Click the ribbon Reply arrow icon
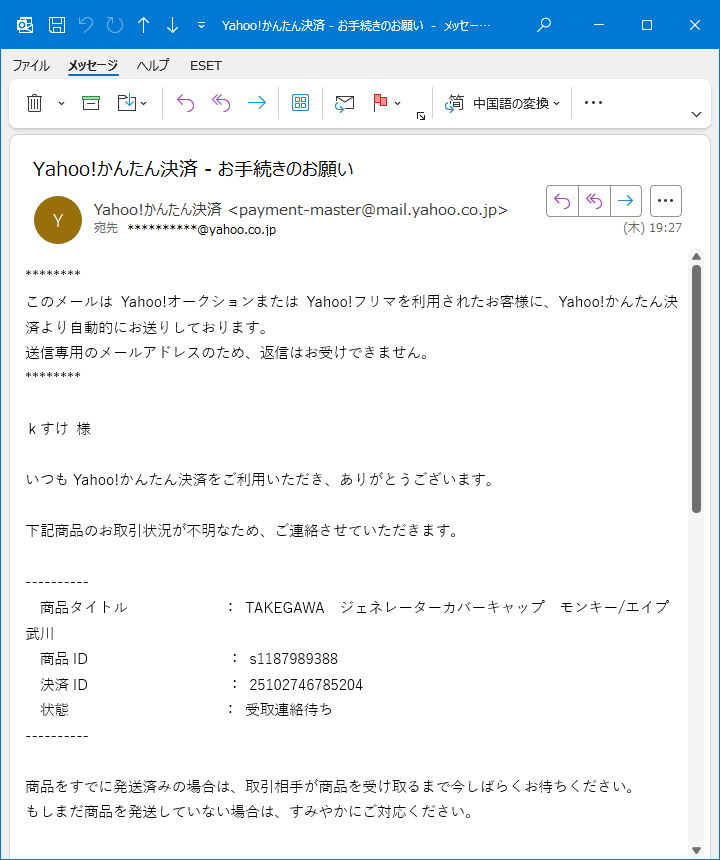Viewport: 720px width, 860px height. [186, 103]
